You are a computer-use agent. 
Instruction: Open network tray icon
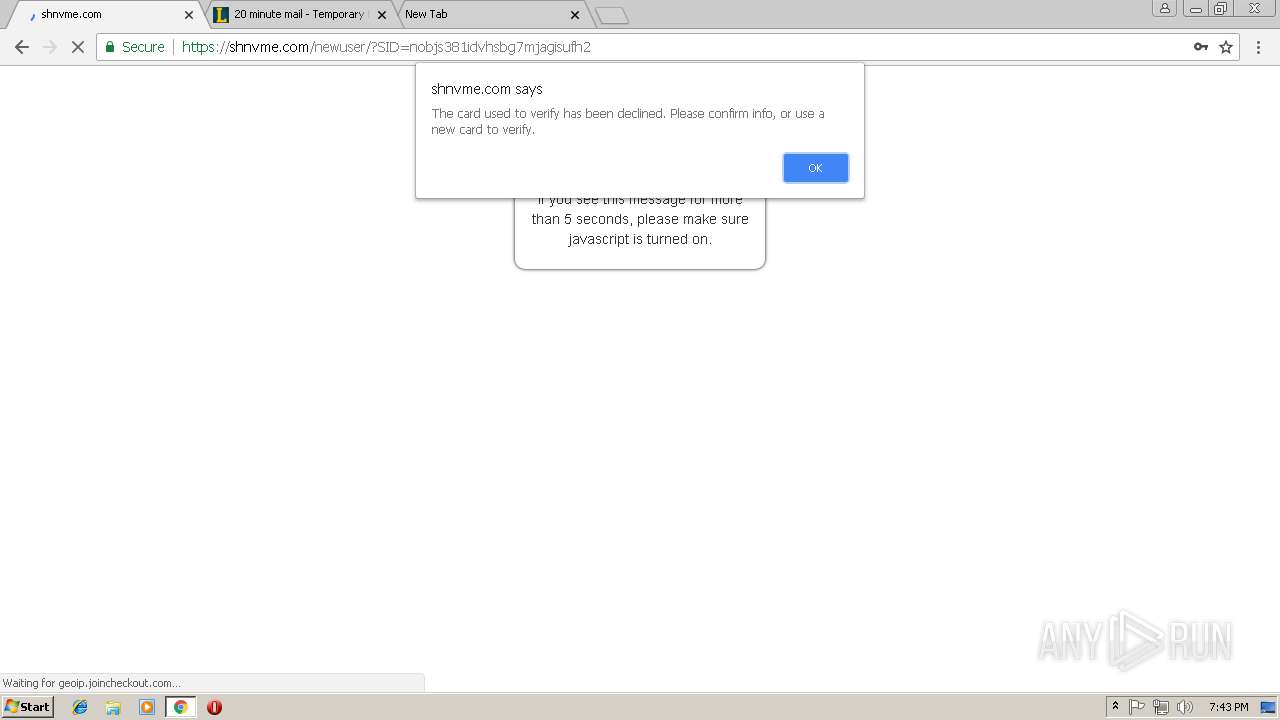pos(1161,707)
